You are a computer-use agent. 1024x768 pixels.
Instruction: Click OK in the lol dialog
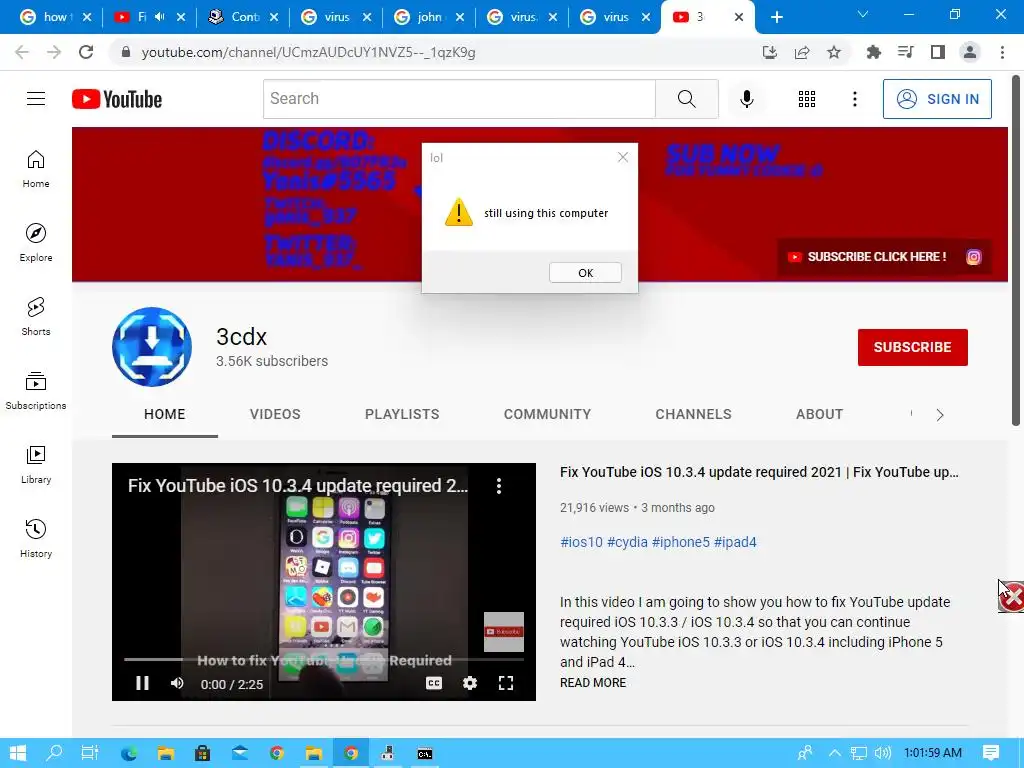pos(585,273)
